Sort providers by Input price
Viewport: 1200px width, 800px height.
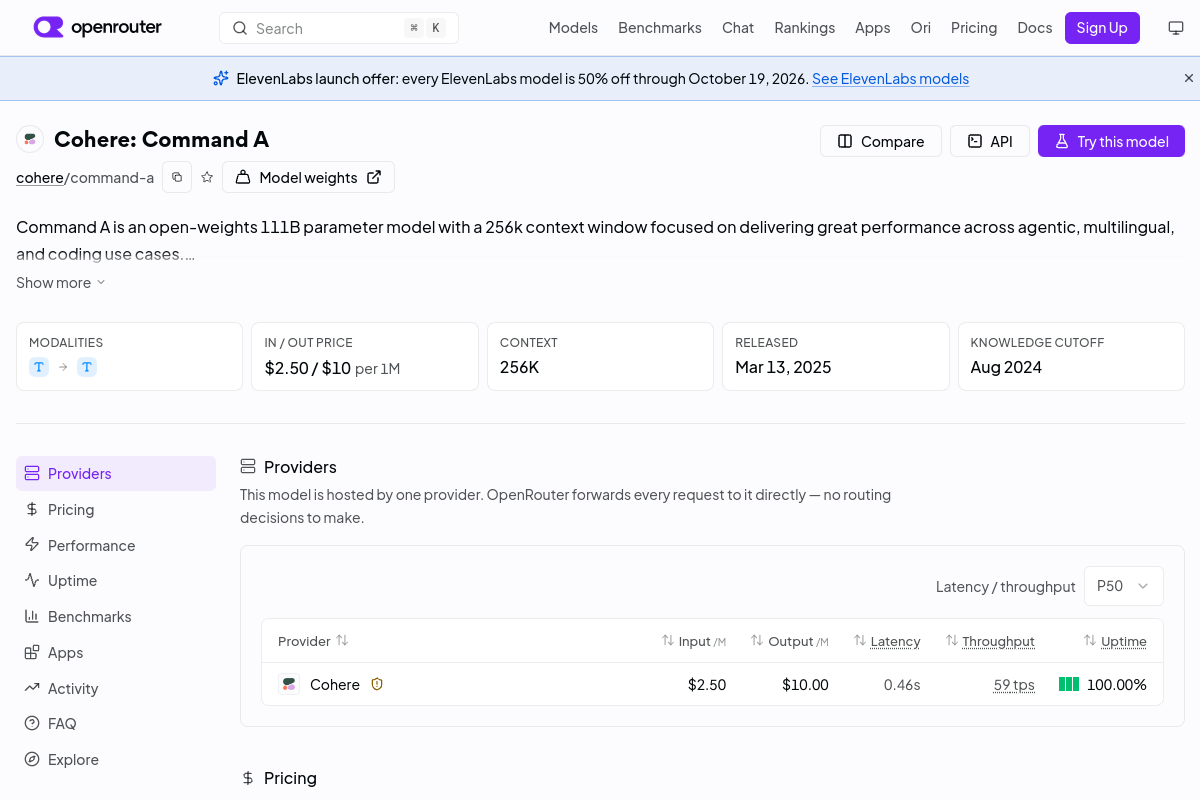point(694,641)
